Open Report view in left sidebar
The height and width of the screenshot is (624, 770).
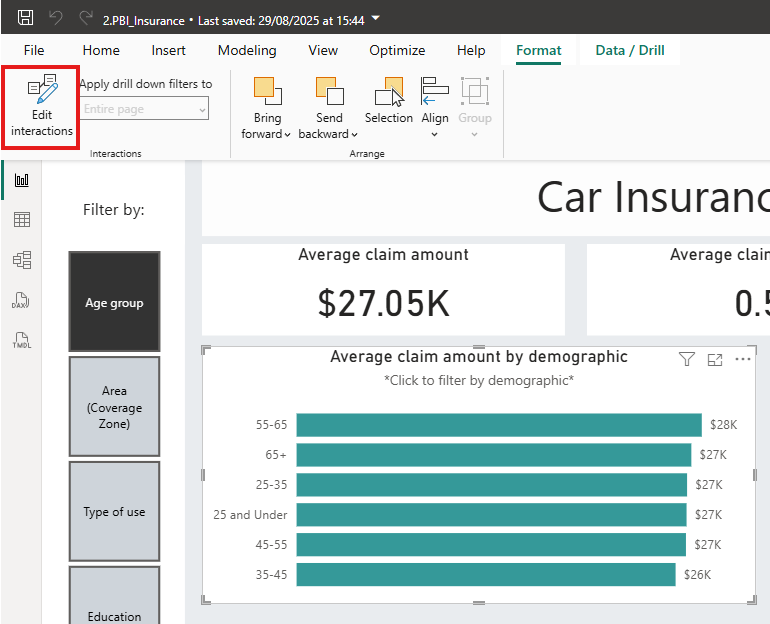tap(21, 180)
